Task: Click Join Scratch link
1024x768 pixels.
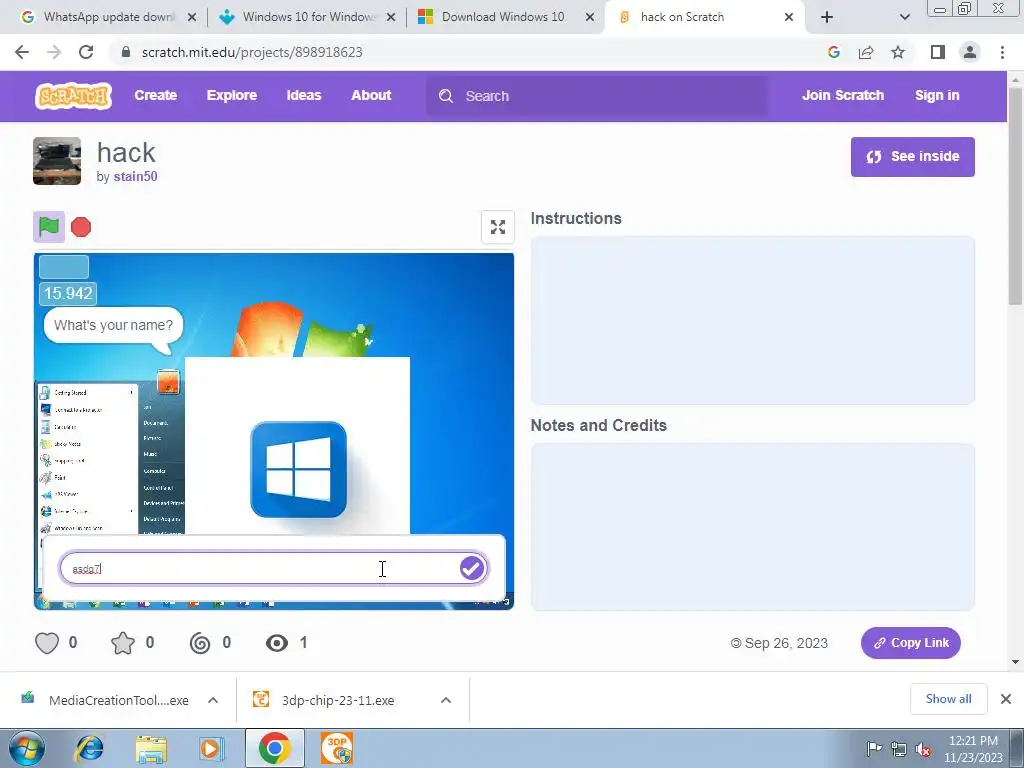Action: tap(842, 95)
